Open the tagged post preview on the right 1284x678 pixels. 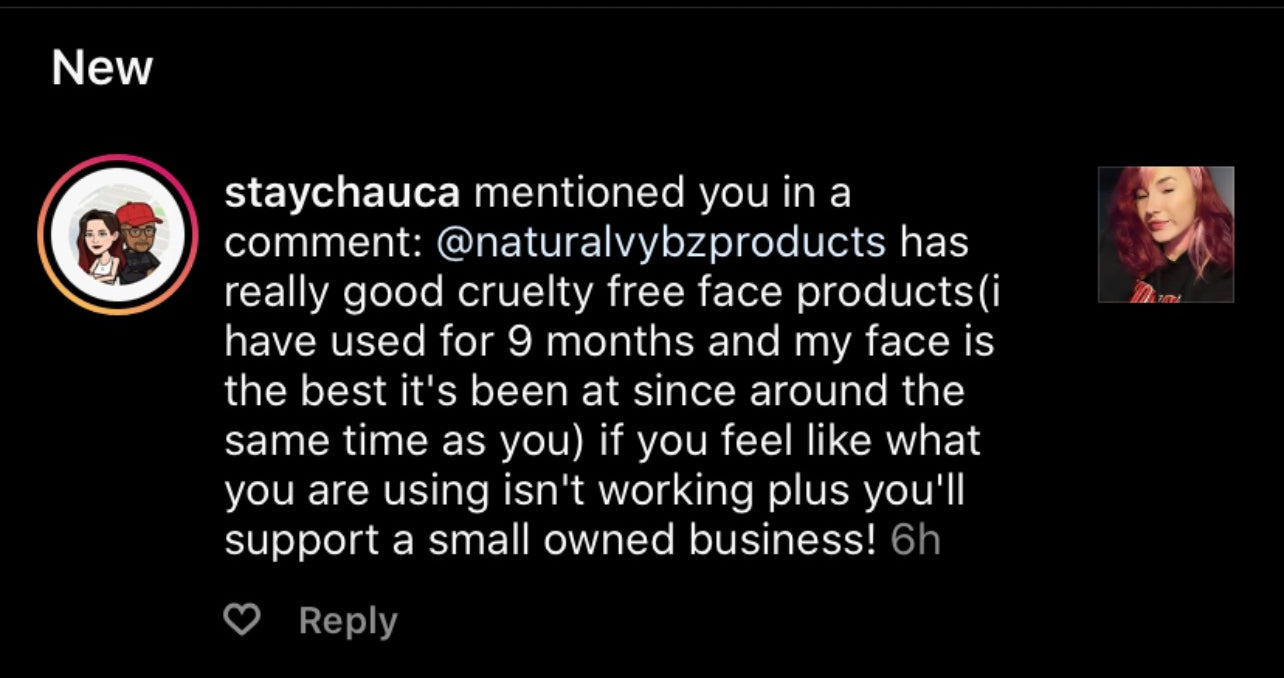[x=1166, y=235]
